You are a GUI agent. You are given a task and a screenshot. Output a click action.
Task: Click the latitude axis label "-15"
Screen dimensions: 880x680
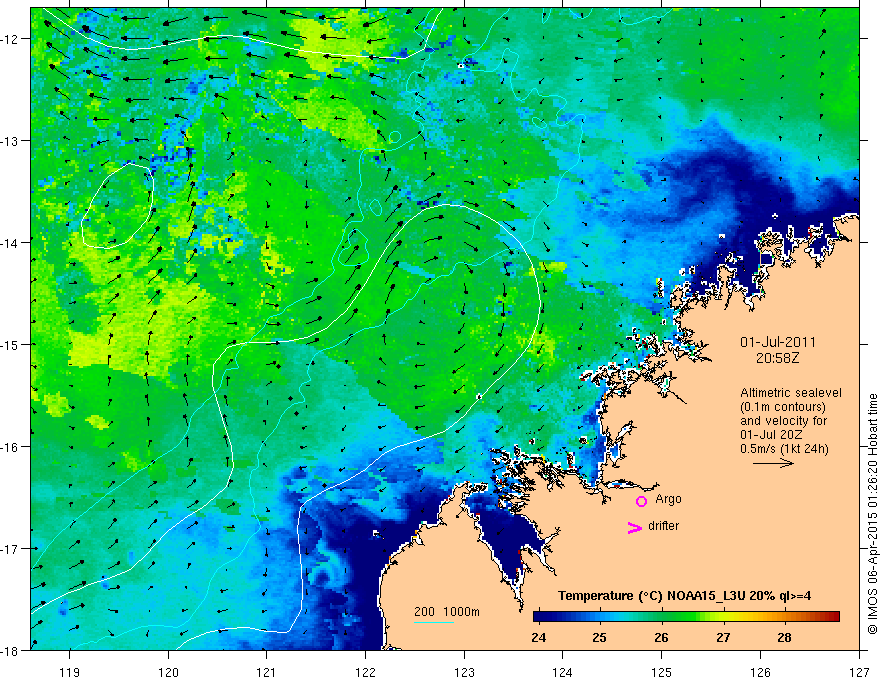[x=10, y=344]
